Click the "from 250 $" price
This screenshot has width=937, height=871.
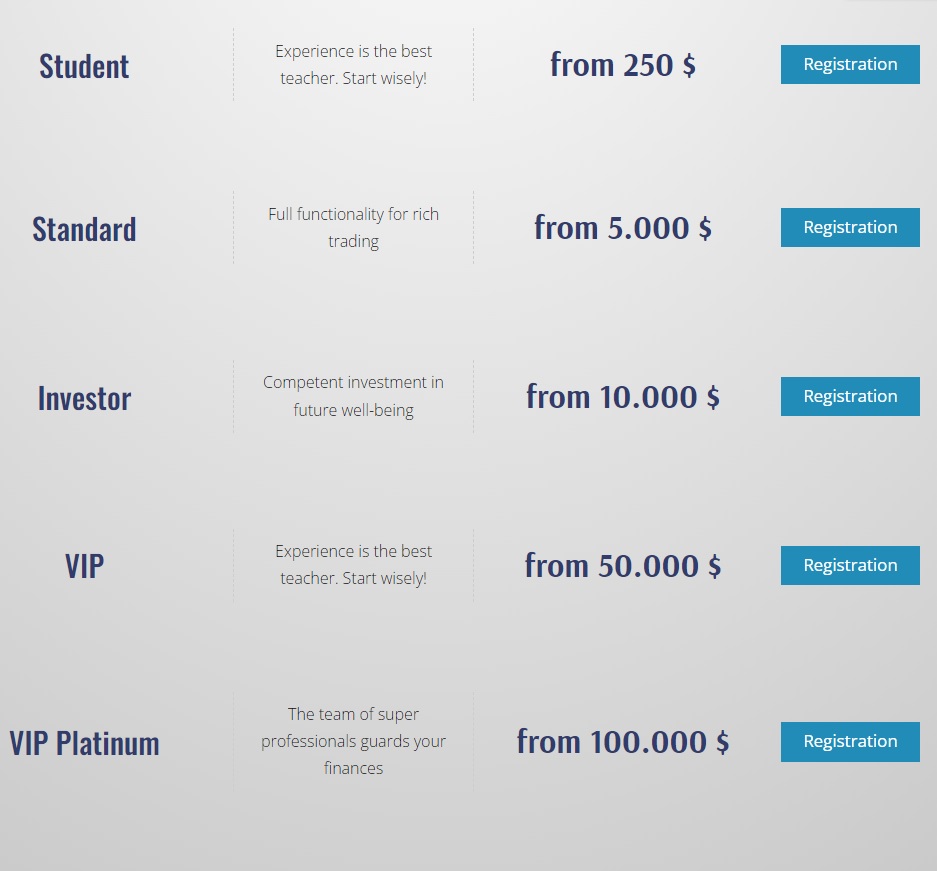(x=622, y=65)
